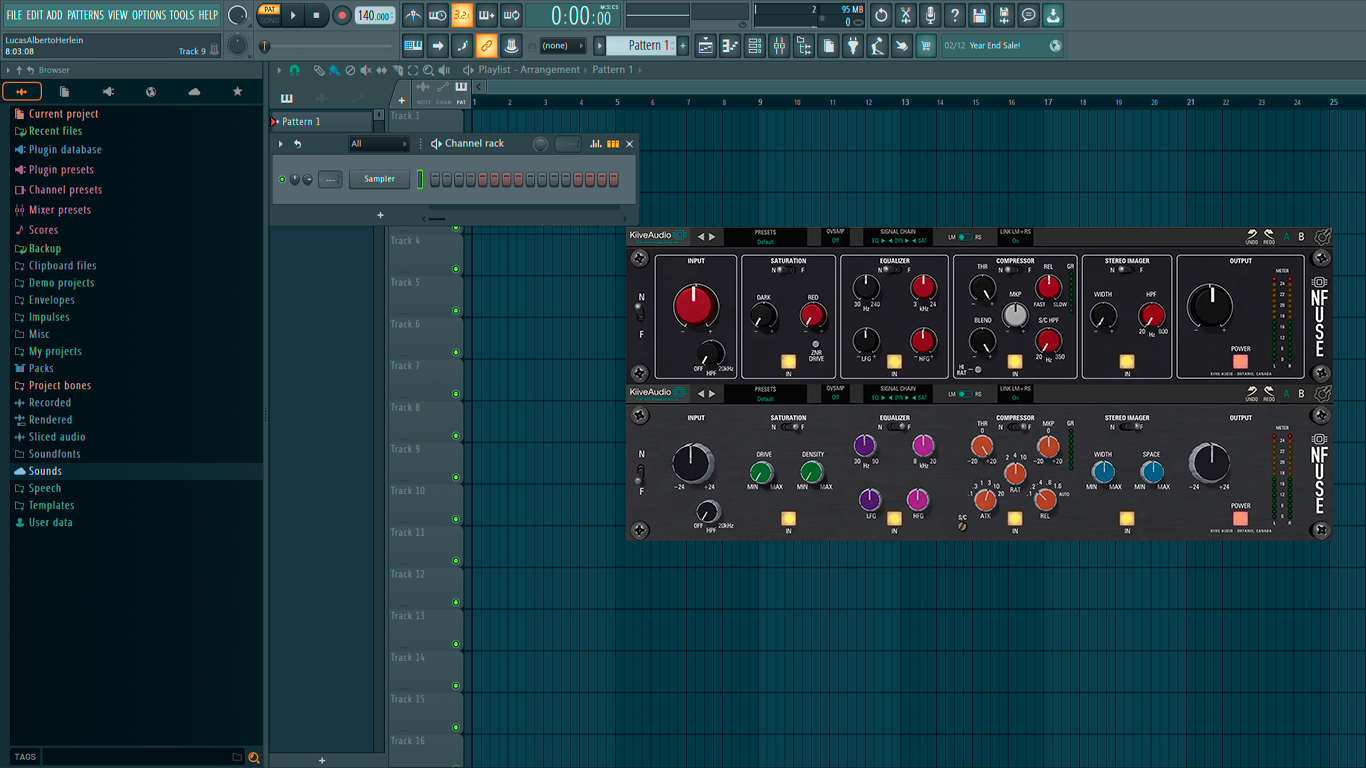The height and width of the screenshot is (768, 1366).
Task: Open the TOOLS menu
Action: [x=182, y=15]
